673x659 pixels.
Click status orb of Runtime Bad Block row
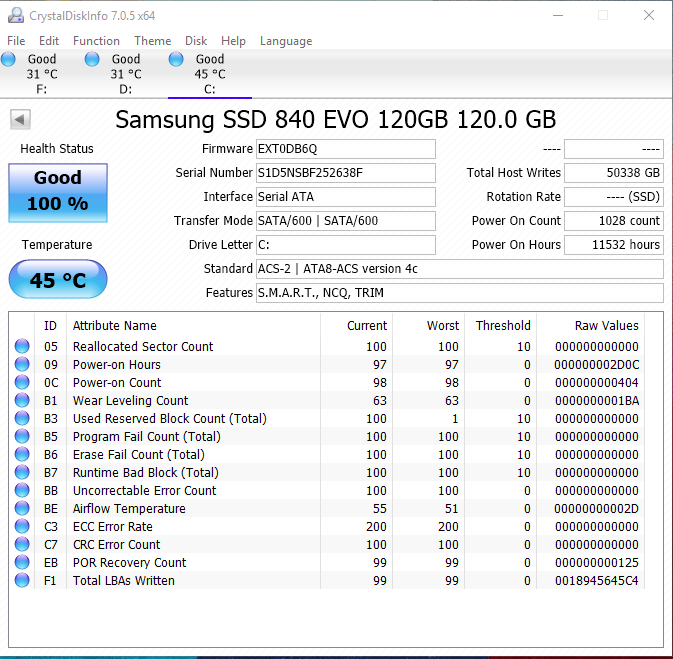[x=22, y=472]
